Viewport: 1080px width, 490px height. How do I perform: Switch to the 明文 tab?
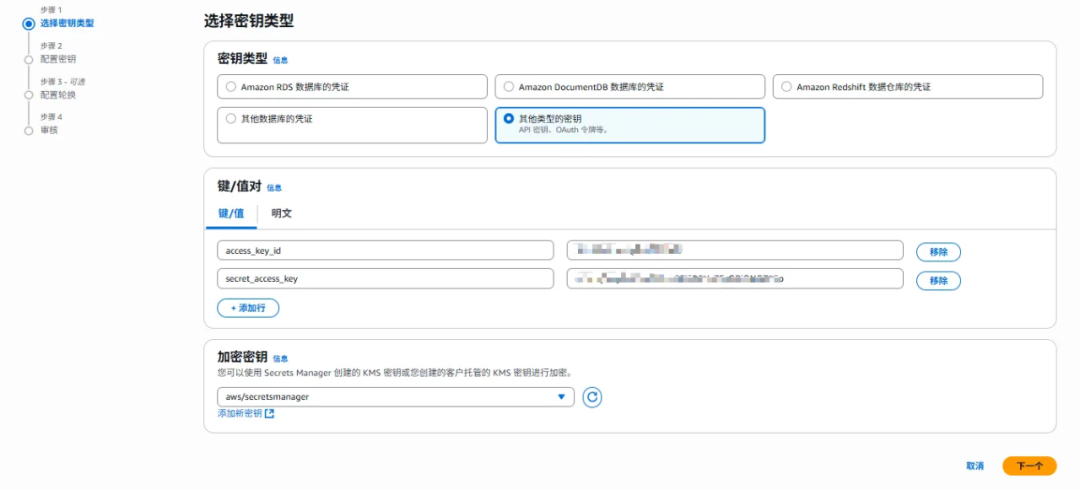pyautogui.click(x=282, y=214)
